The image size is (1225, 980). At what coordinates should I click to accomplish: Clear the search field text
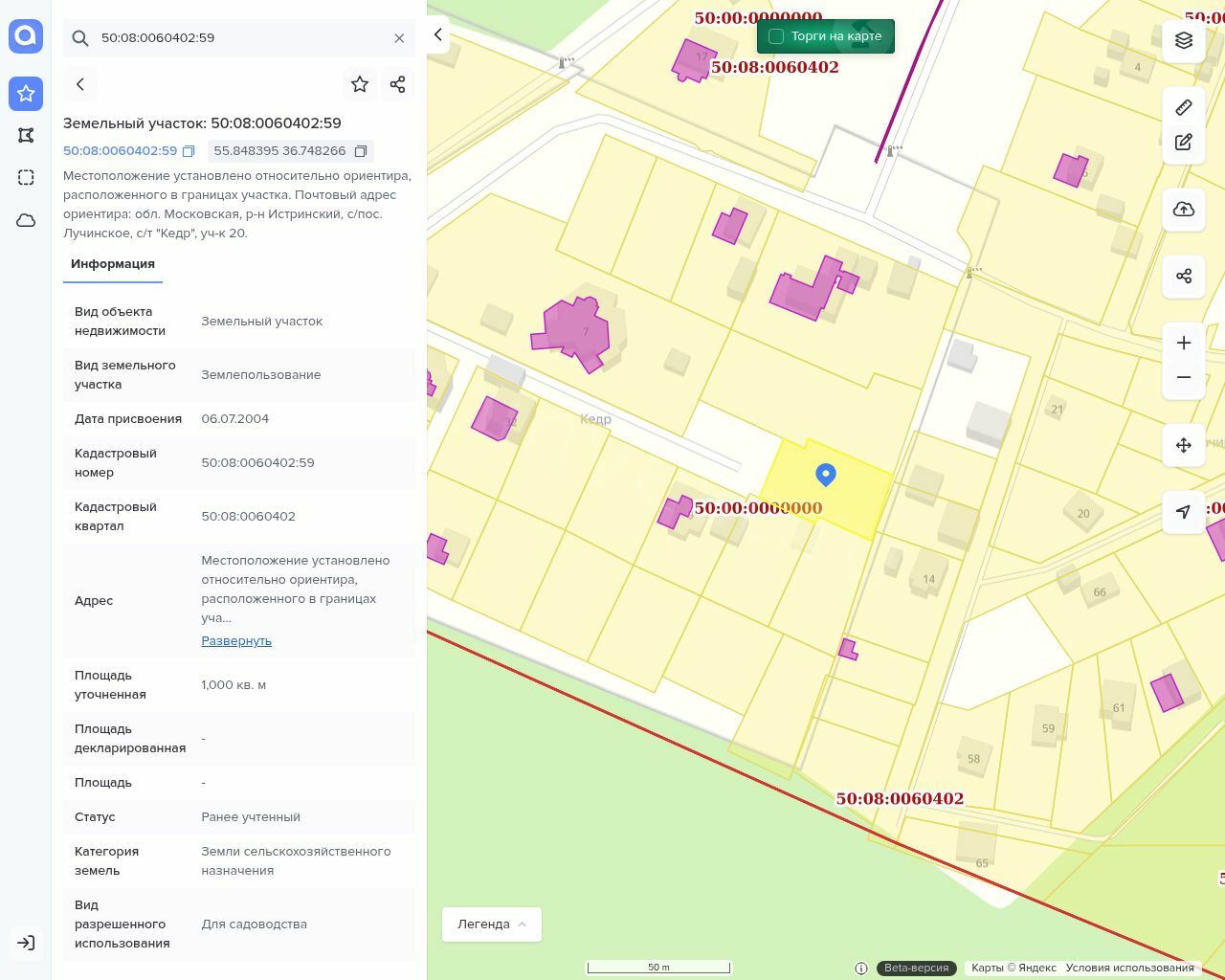point(399,38)
